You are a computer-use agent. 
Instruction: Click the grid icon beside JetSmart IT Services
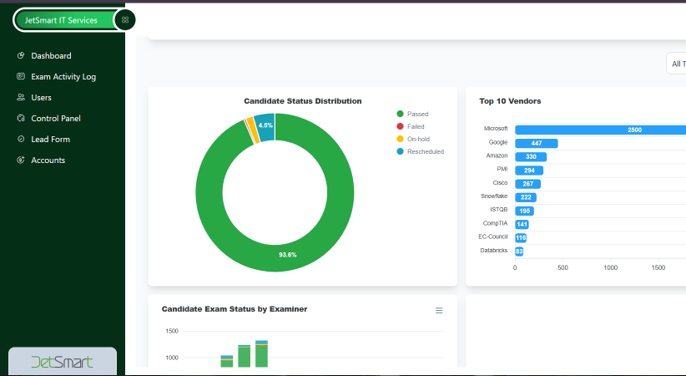125,20
